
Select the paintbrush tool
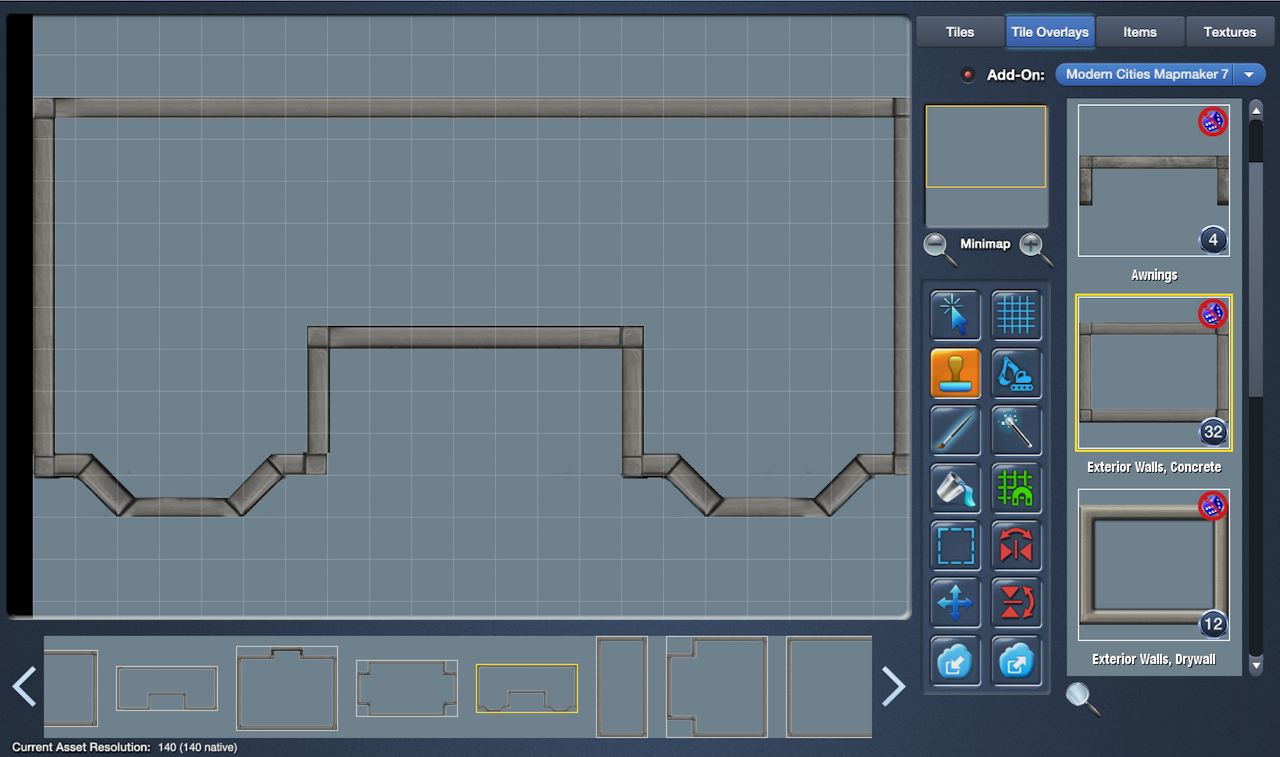(955, 431)
